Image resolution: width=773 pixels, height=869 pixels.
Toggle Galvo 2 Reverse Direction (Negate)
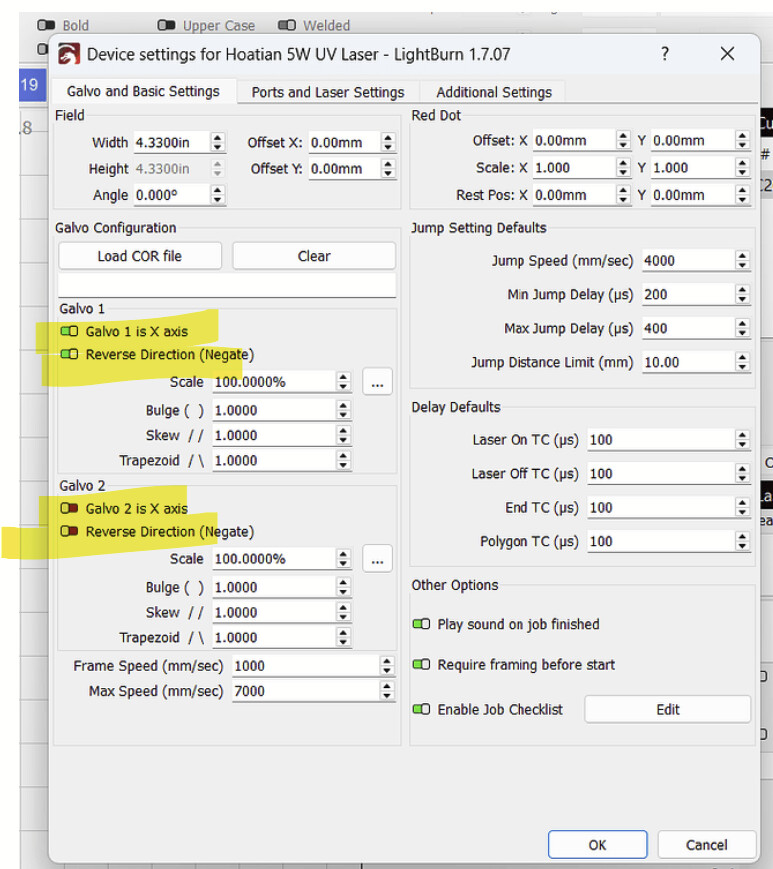[69, 531]
